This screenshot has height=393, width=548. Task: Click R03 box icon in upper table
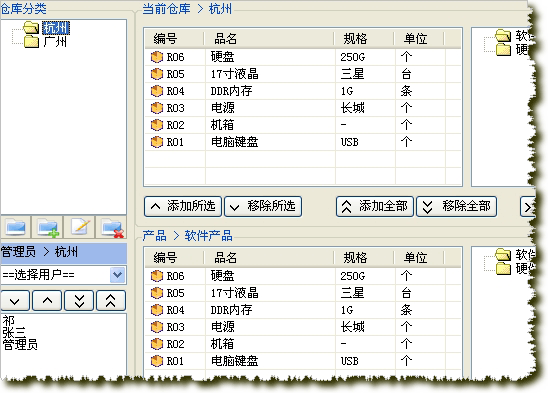(x=157, y=108)
